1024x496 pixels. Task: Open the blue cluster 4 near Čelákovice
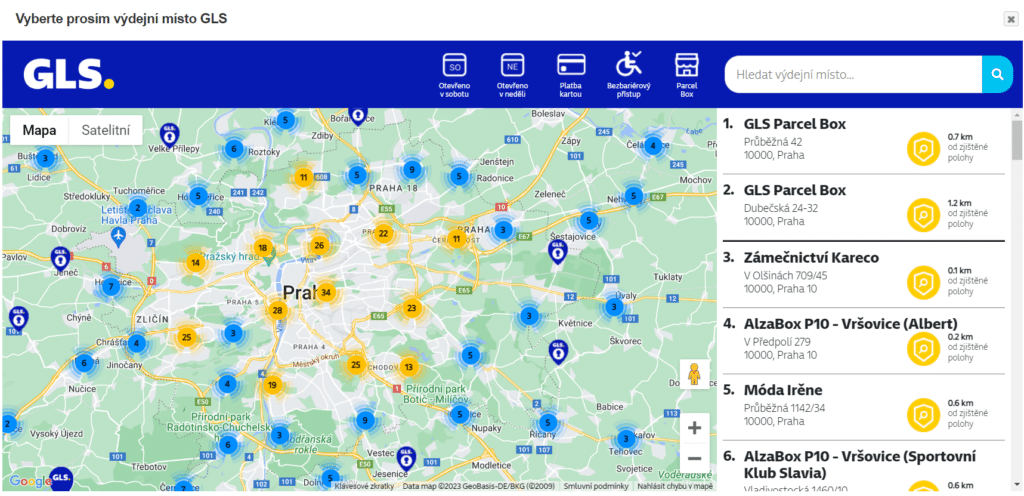(652, 146)
